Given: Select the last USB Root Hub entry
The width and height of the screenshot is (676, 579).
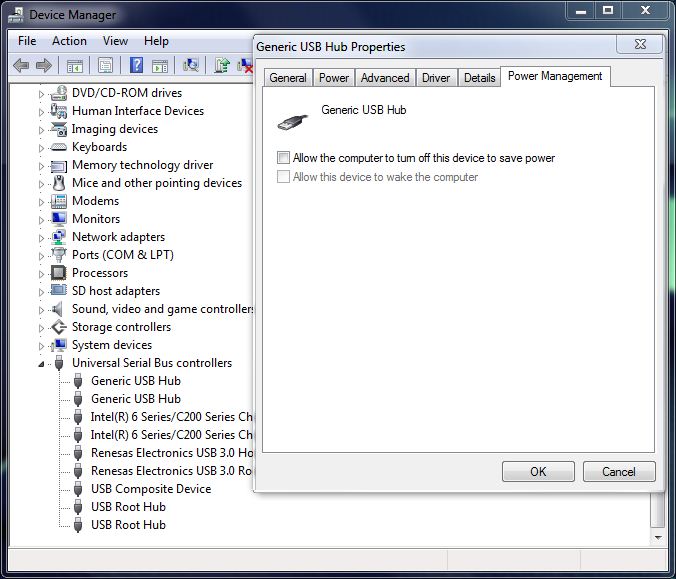Looking at the screenshot, I should tap(128, 525).
